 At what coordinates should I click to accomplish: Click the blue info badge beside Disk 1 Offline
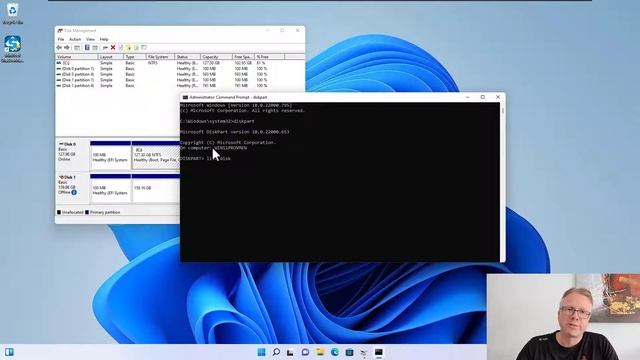(x=74, y=192)
